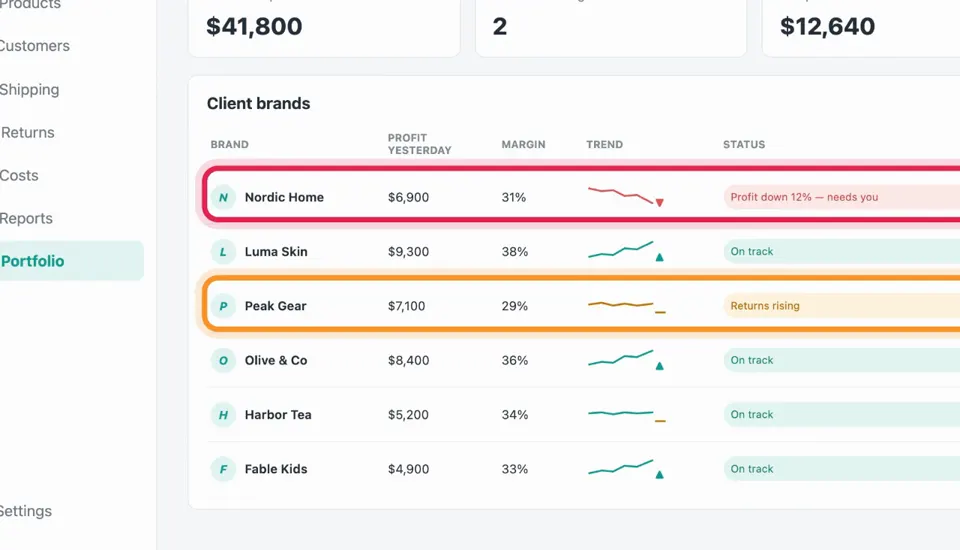Click Olive & Co's 36% margin value
Image resolution: width=960 pixels, height=550 pixels.
click(514, 360)
